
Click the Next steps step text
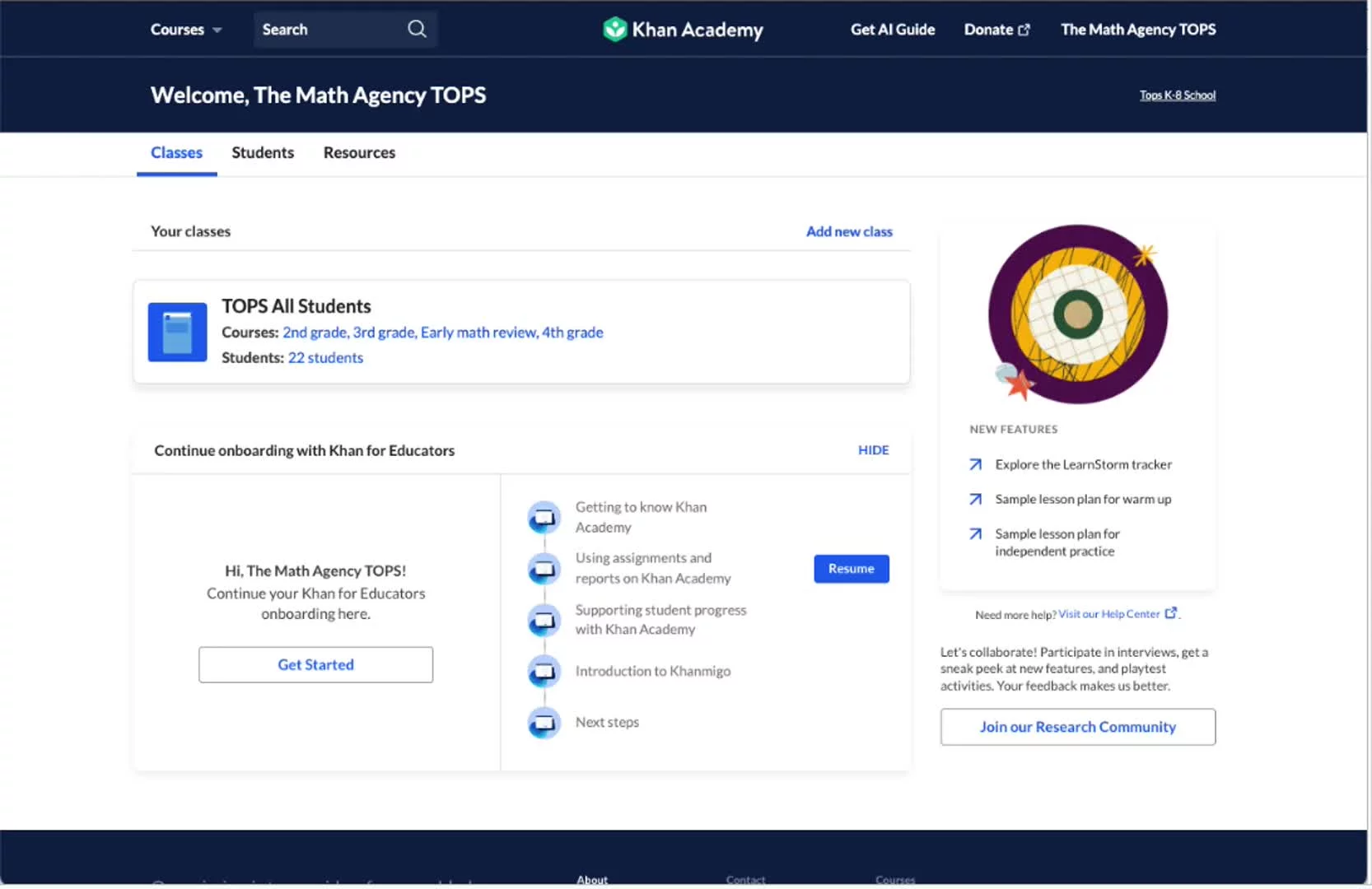[607, 722]
